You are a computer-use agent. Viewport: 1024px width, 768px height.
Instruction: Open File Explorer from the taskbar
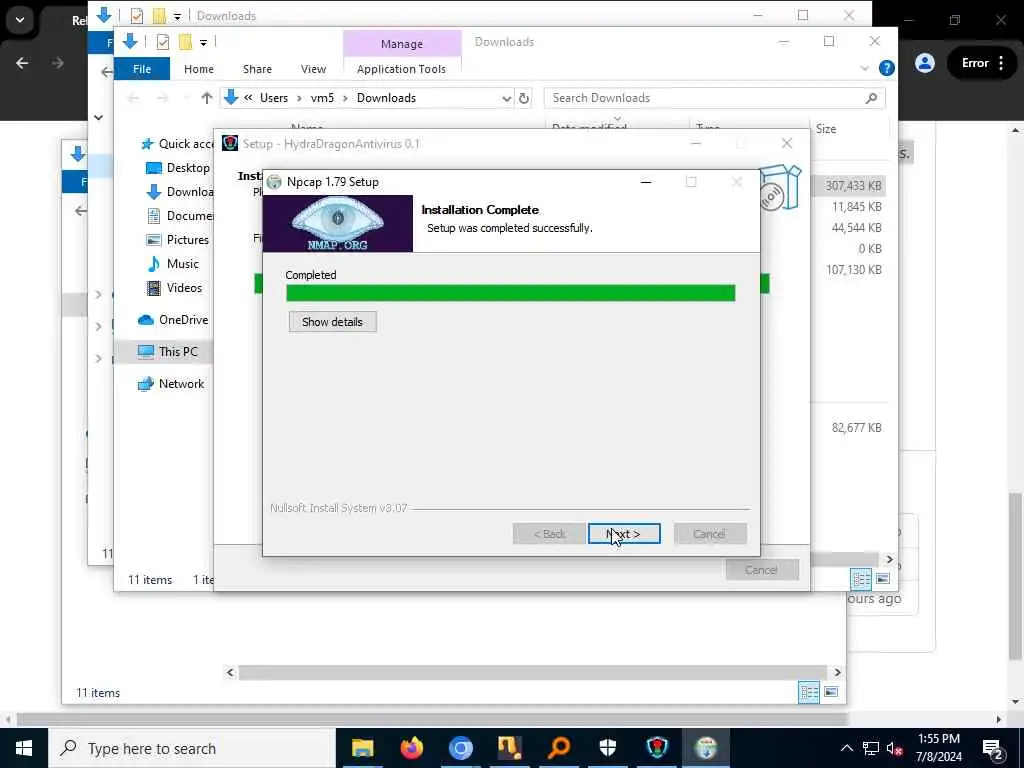tap(362, 748)
